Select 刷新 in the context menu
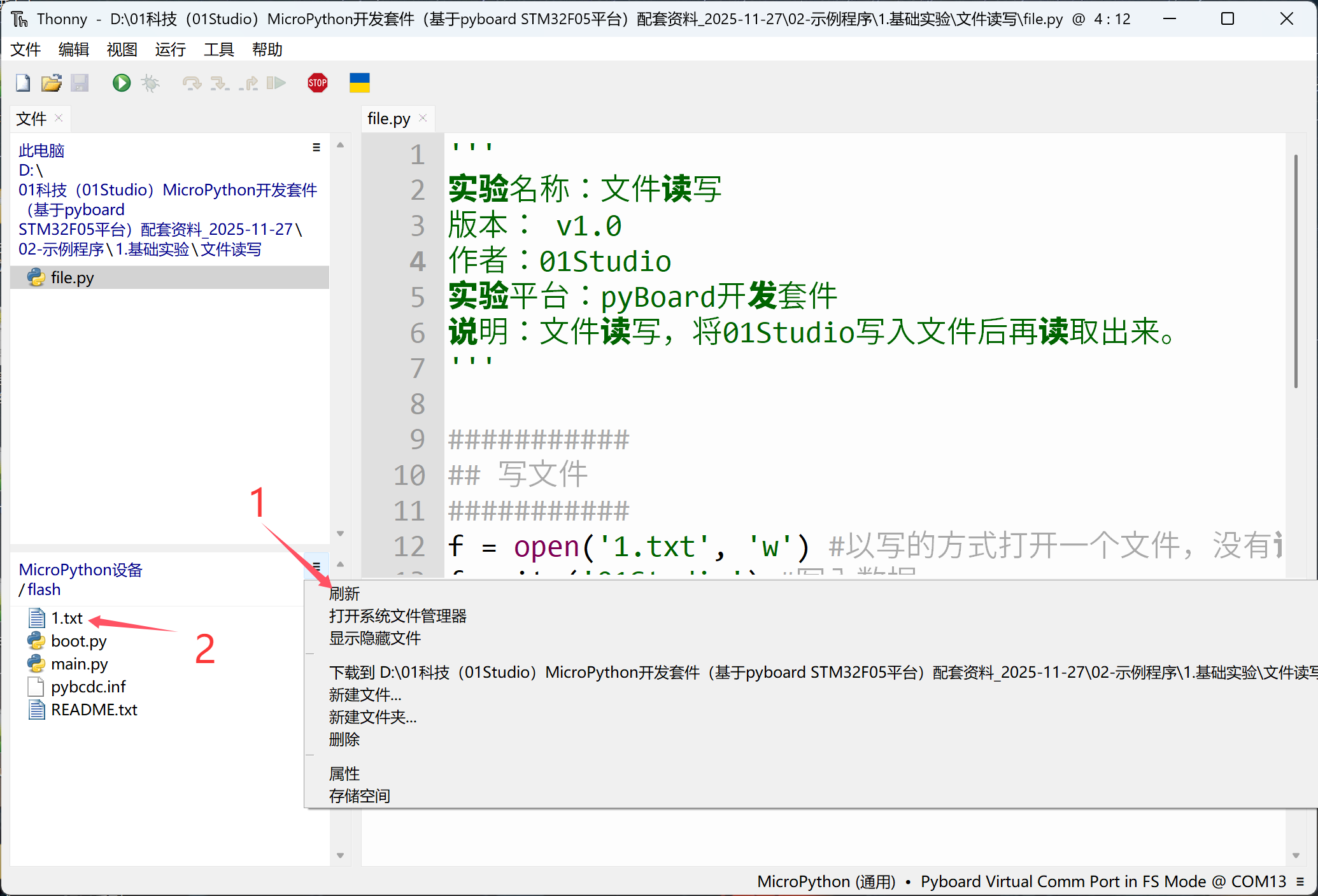Image resolution: width=1318 pixels, height=896 pixels. 344,594
